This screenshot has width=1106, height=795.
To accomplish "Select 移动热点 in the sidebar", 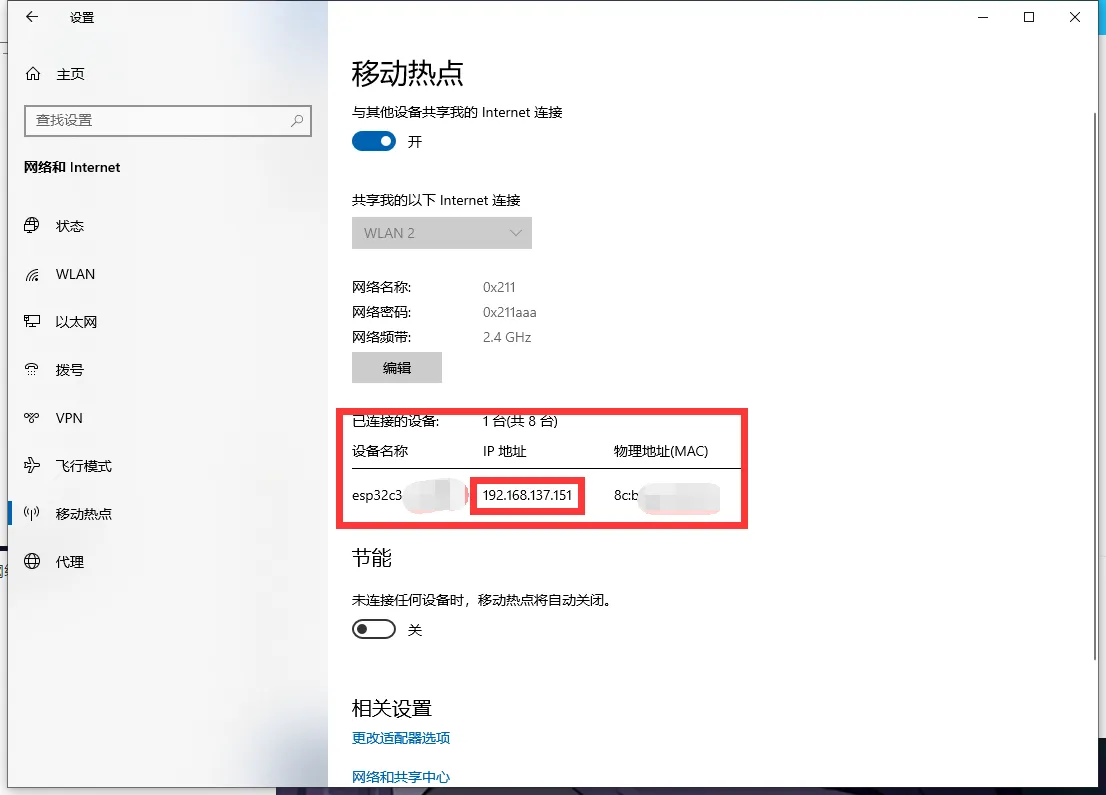I will point(83,514).
